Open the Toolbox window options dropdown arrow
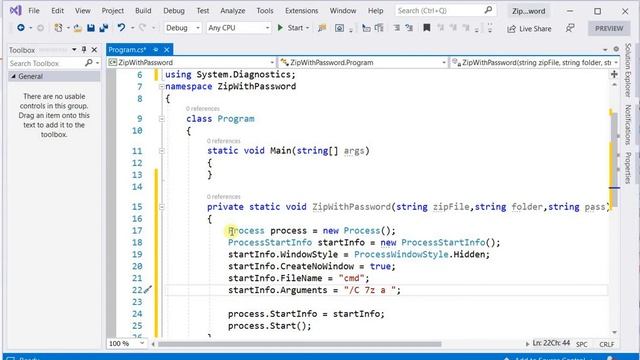 coord(74,49)
